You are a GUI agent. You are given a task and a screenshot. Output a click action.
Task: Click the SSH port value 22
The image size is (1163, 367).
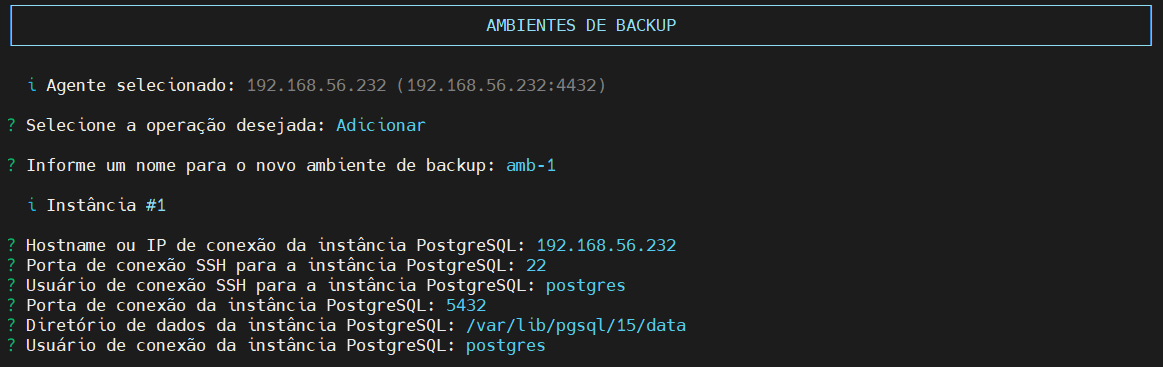pyautogui.click(x=536, y=266)
